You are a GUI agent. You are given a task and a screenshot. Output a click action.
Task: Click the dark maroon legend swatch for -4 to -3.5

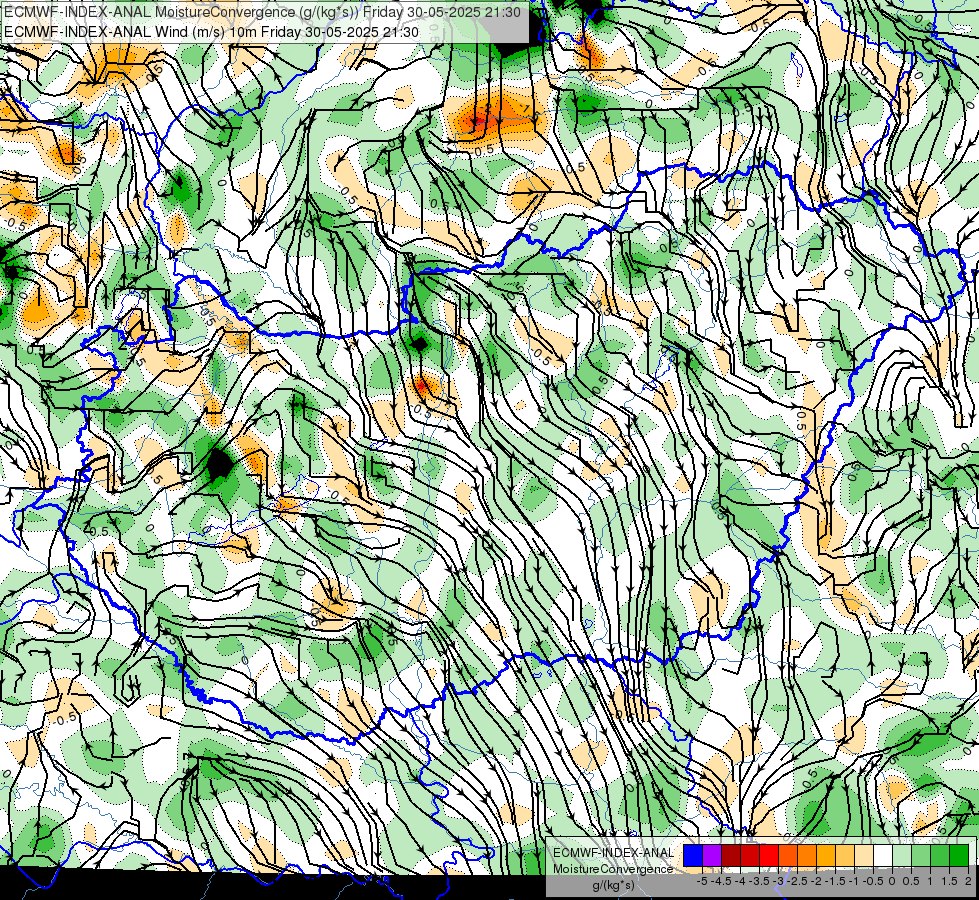[731, 856]
